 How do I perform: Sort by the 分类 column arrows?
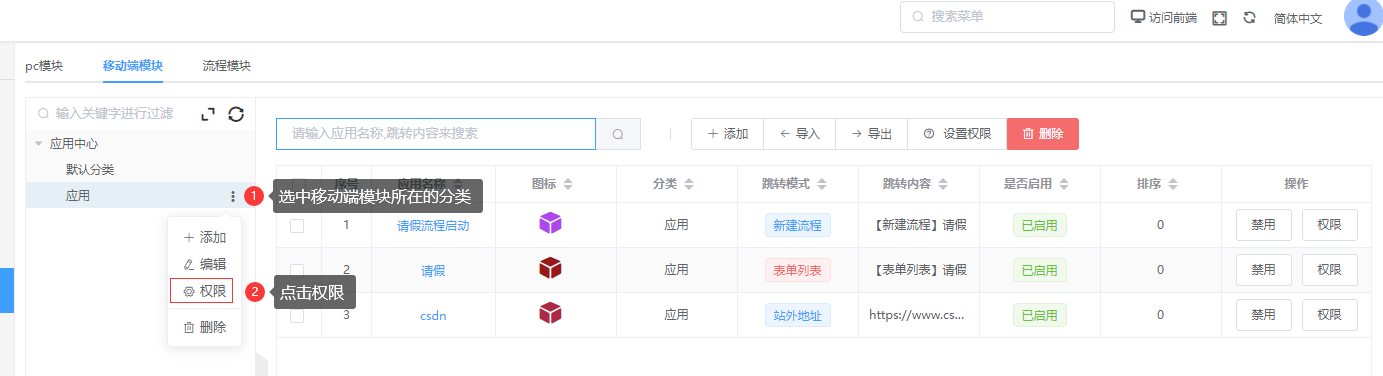click(689, 184)
